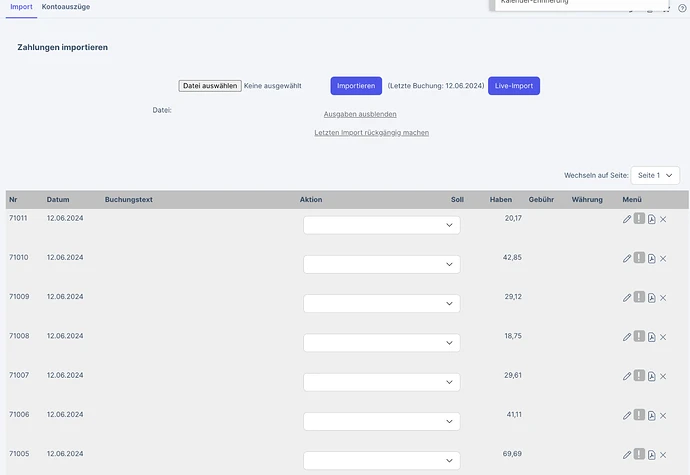The image size is (690, 475).
Task: Click the Buchungstext column header
Action: pyautogui.click(x=128, y=199)
